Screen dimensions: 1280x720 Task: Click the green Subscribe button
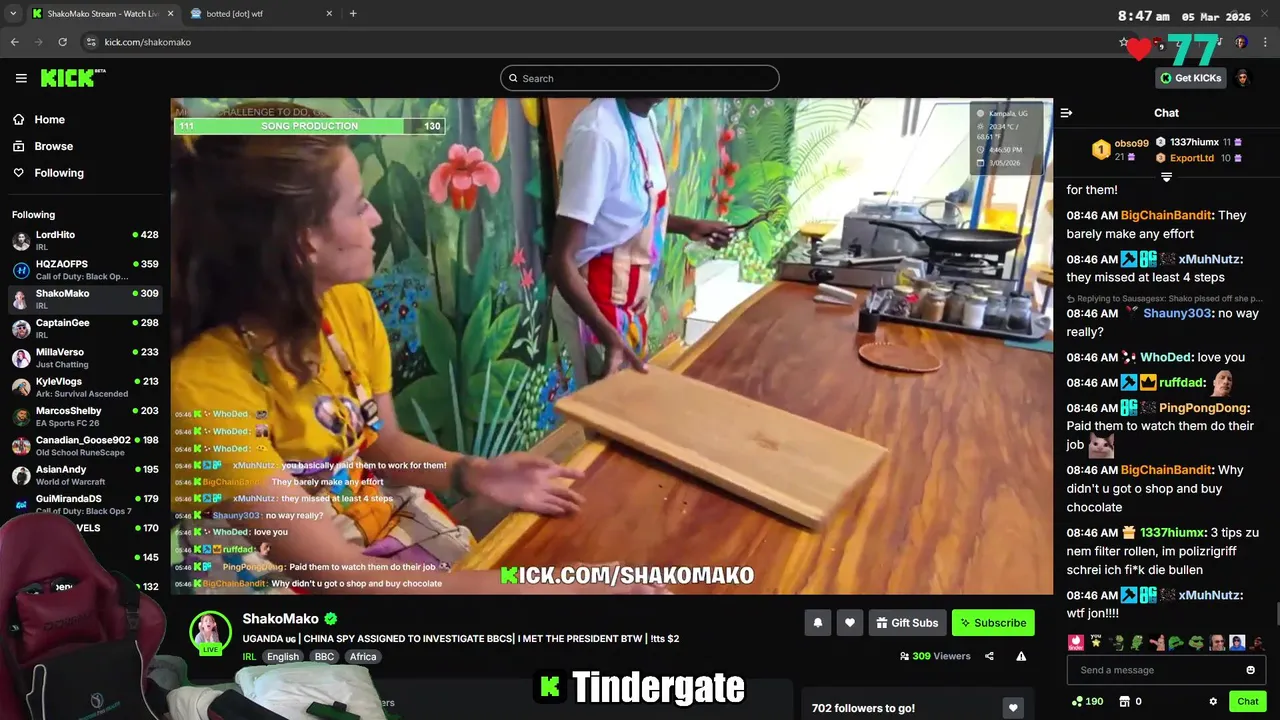993,622
